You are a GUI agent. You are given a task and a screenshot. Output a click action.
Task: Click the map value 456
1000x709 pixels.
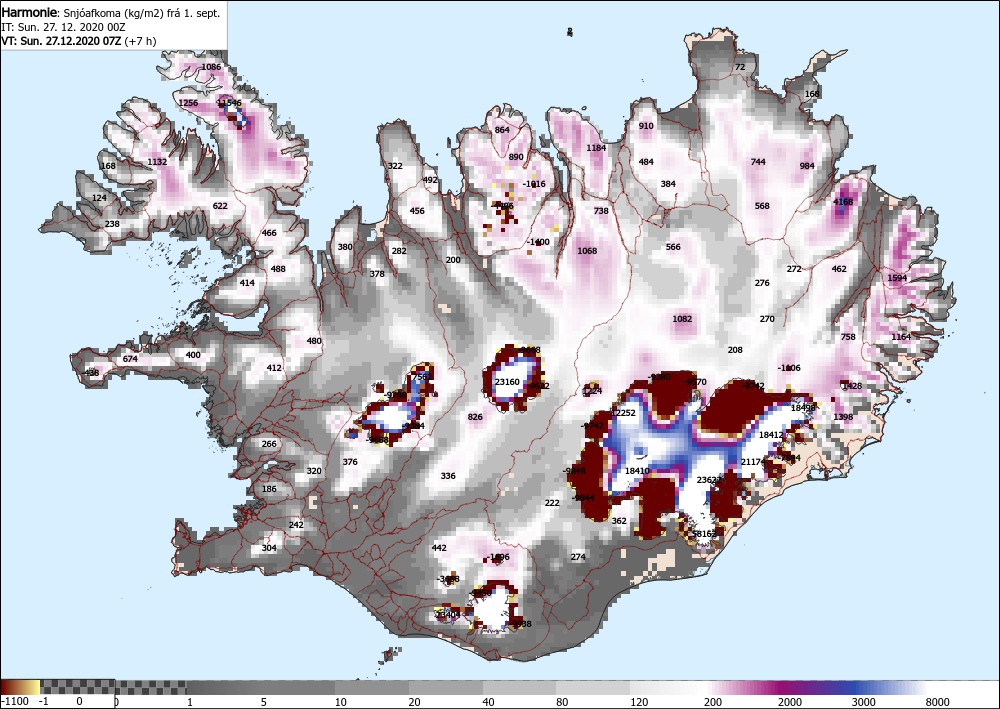pos(416,211)
